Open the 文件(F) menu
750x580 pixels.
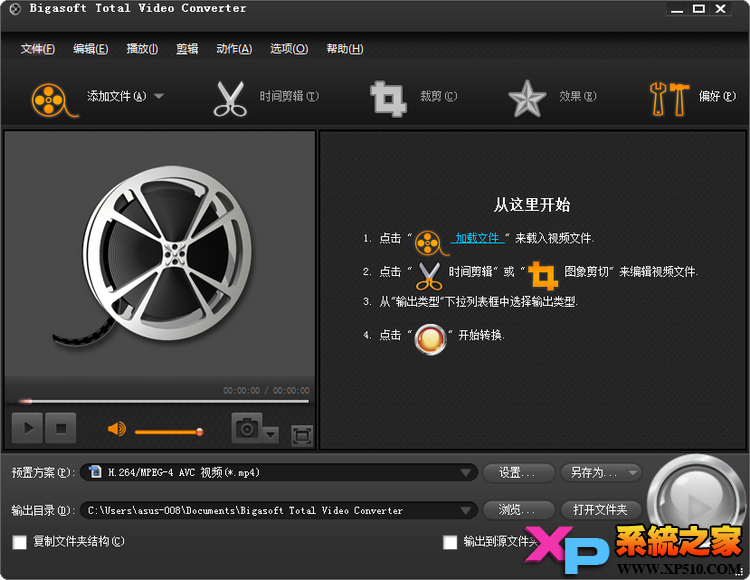coord(38,49)
